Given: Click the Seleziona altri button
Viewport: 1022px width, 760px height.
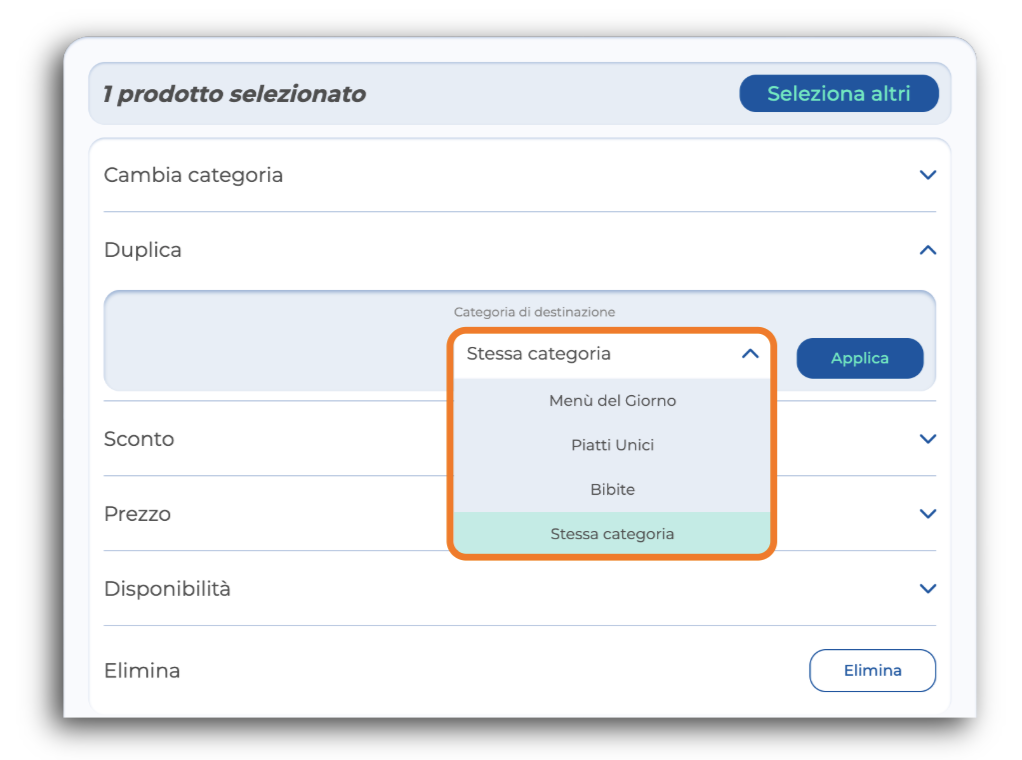Looking at the screenshot, I should (838, 94).
